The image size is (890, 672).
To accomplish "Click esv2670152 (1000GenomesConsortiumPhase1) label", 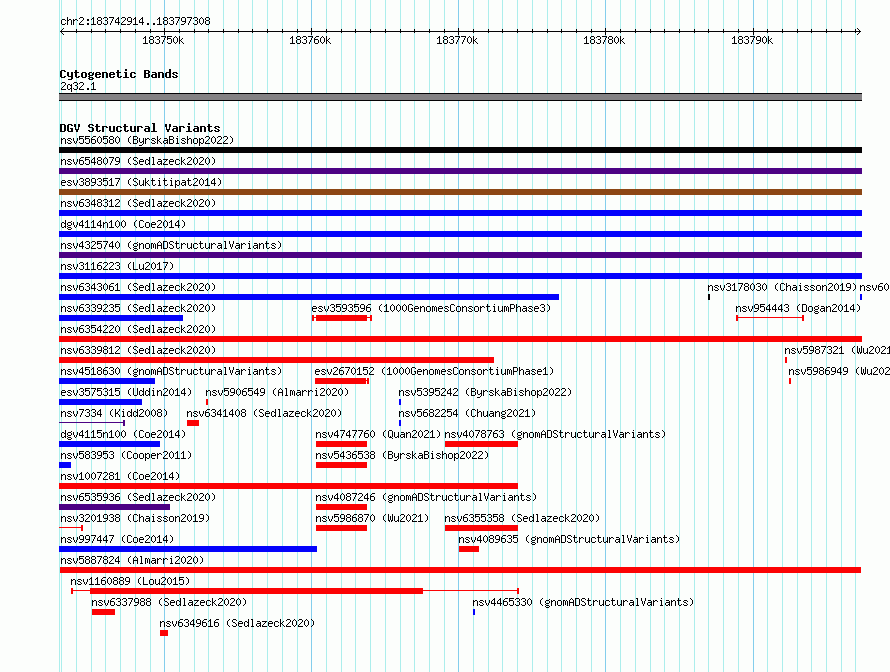I will point(434,371).
